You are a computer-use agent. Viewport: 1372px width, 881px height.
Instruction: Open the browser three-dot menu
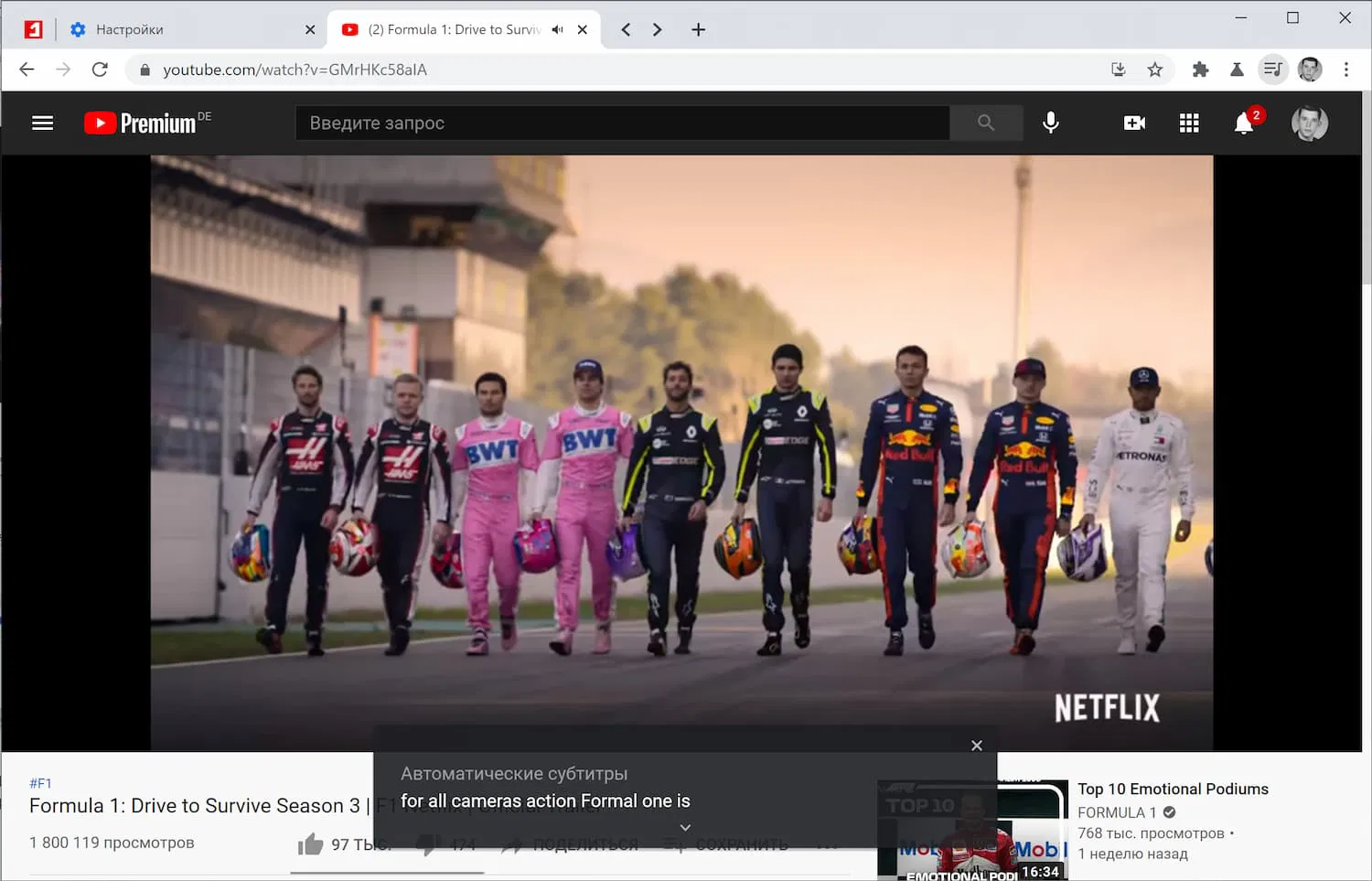click(1345, 70)
